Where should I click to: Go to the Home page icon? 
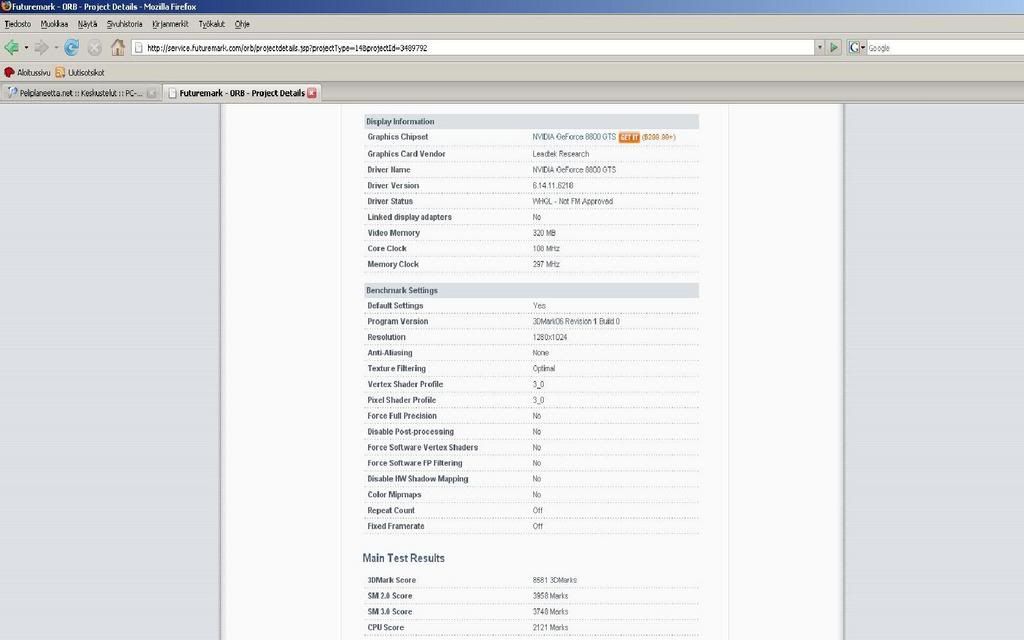coord(118,47)
